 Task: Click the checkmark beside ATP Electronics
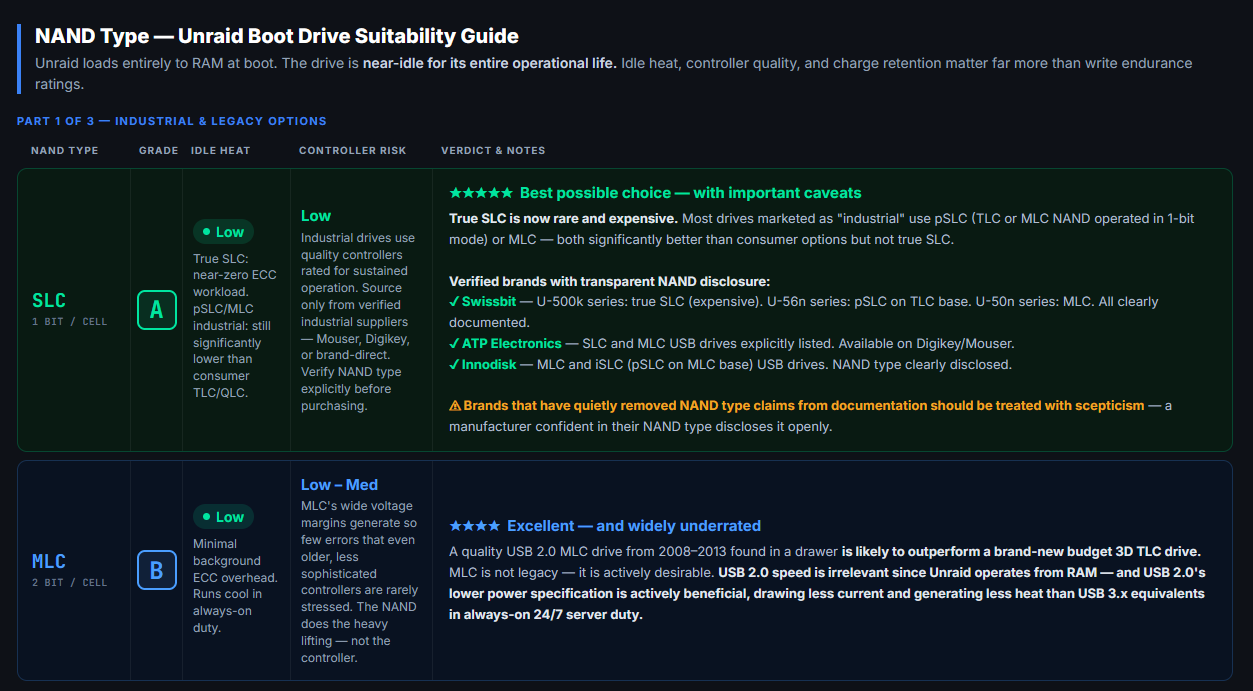[454, 344]
